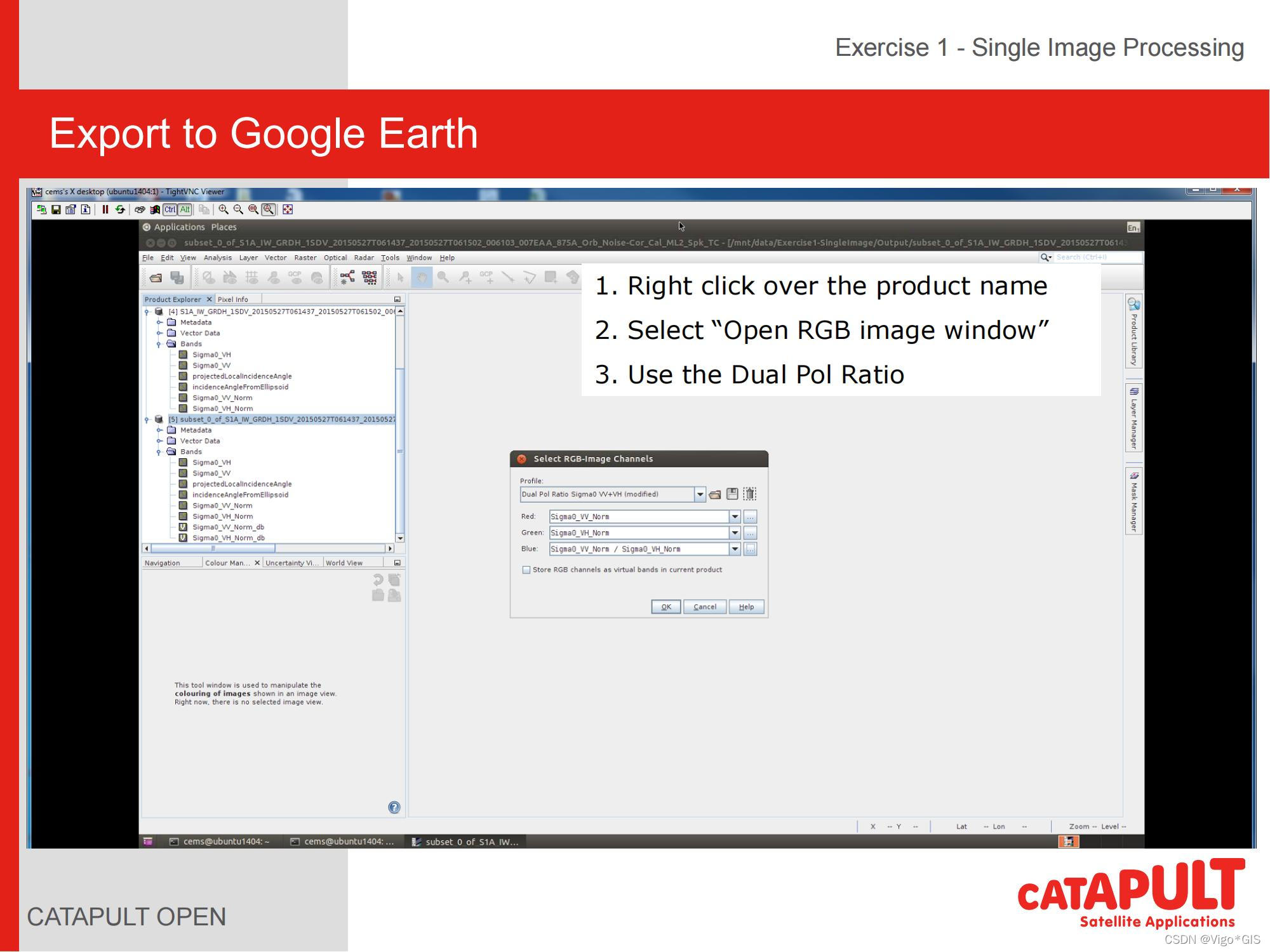Collapse product [4] S1A_IW_GRDH tree node
Image resolution: width=1270 pixels, height=952 pixels.
147,312
